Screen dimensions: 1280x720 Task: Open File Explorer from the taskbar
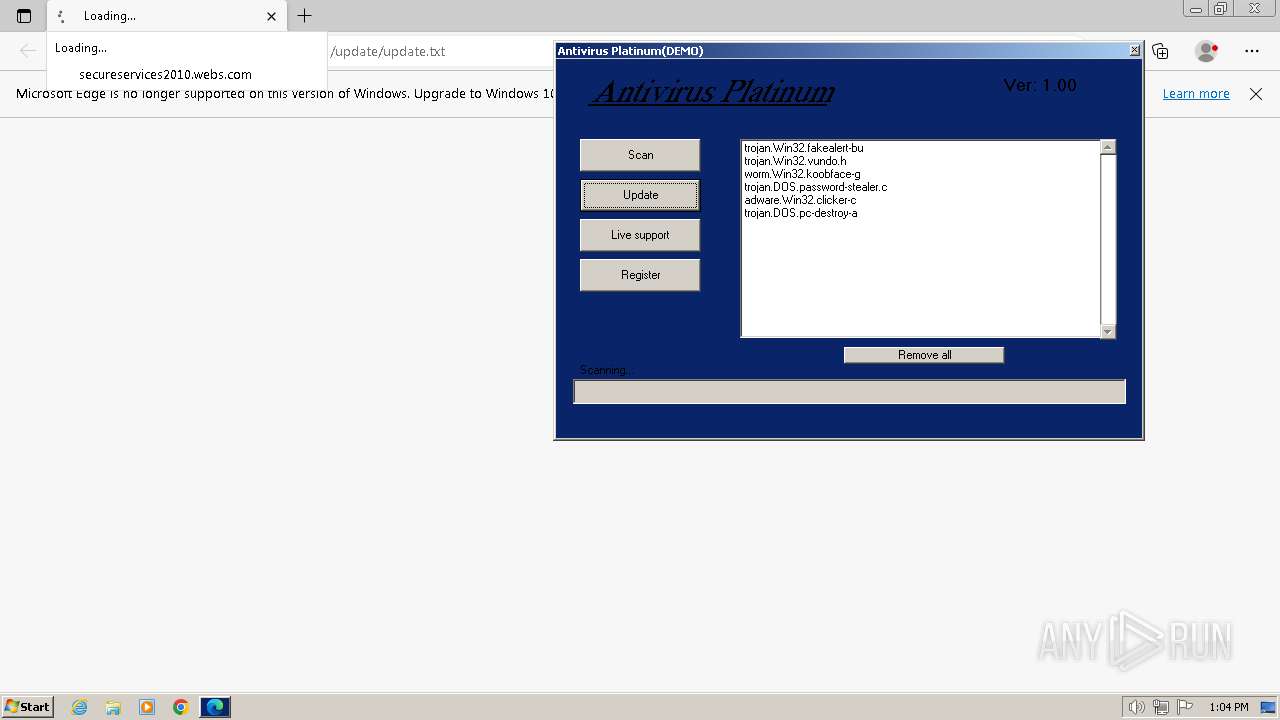click(x=113, y=707)
